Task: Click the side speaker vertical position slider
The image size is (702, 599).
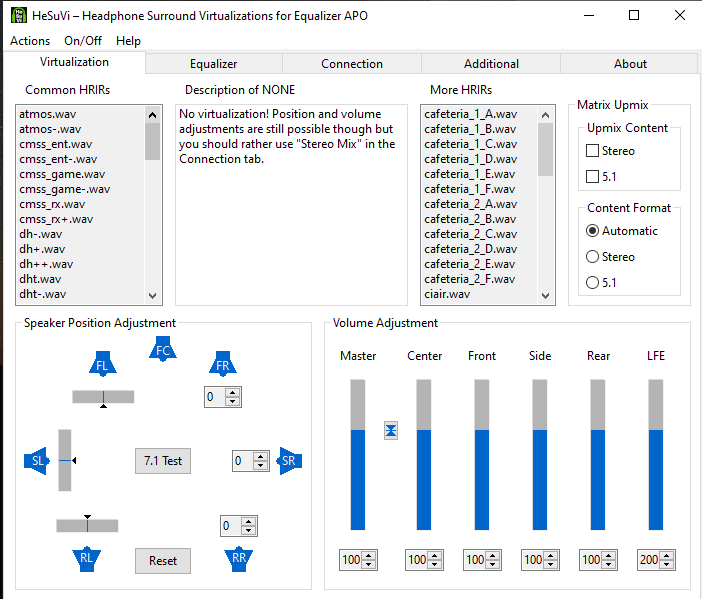Action: click(65, 460)
